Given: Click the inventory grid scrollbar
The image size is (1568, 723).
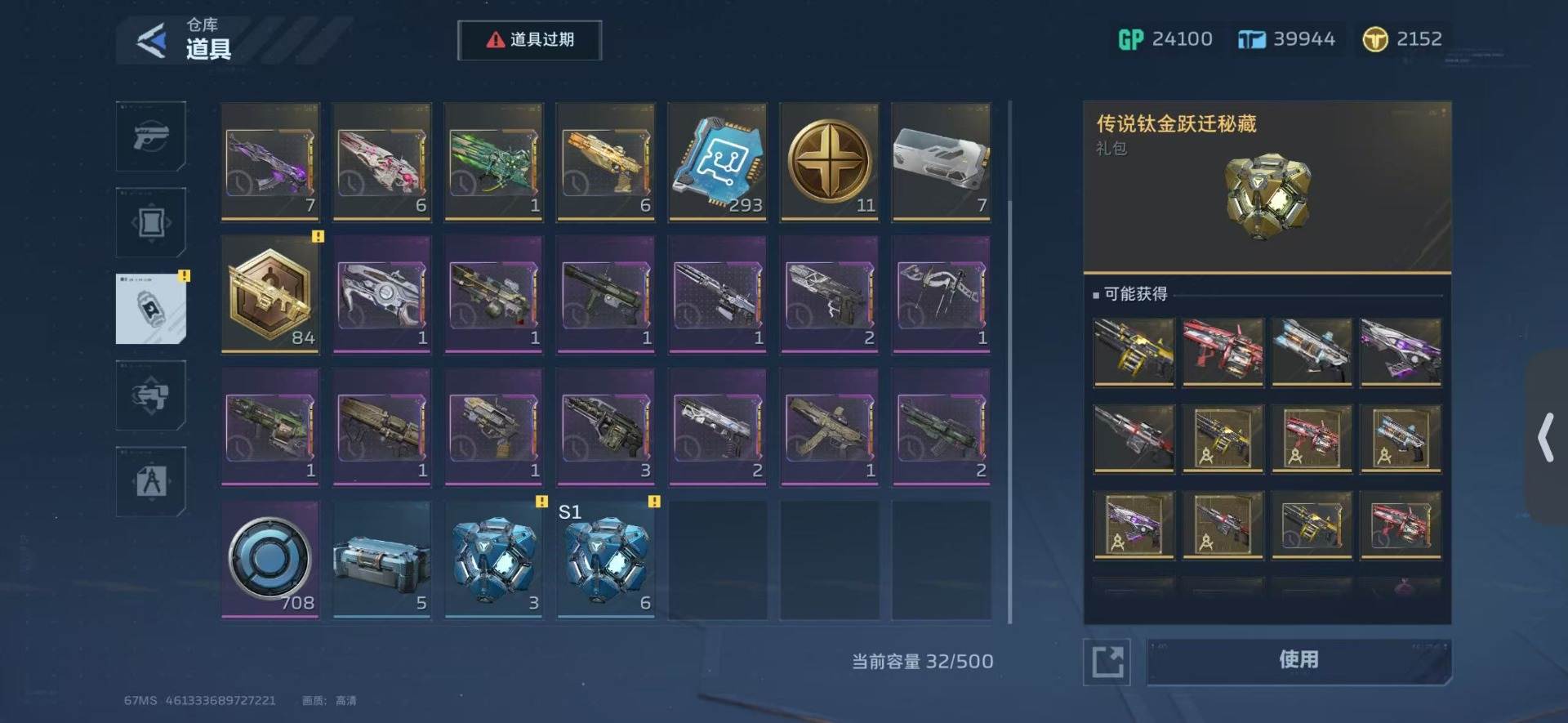Looking at the screenshot, I should tap(1010, 362).
